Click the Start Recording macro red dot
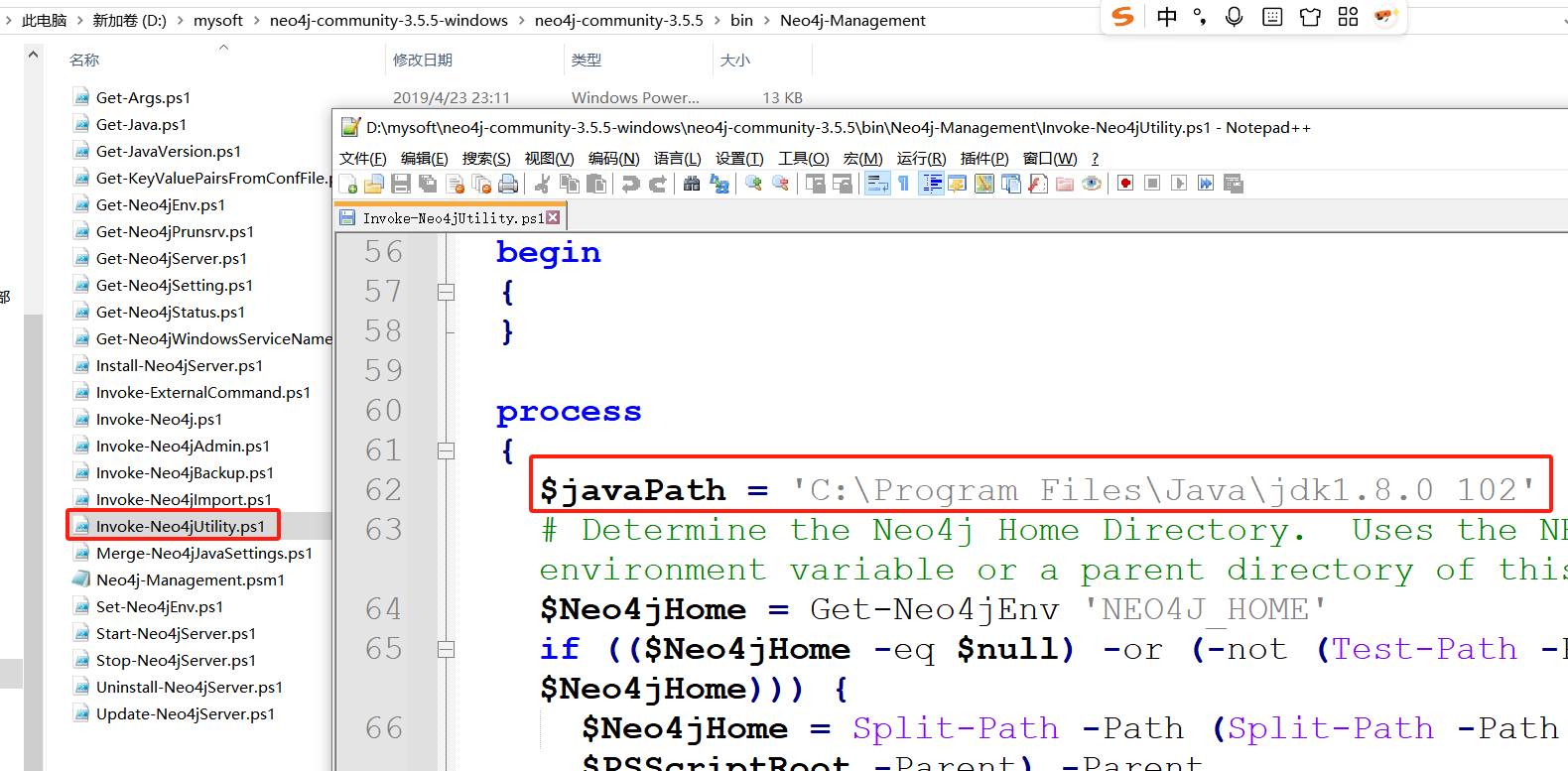Screen dimensions: 1568x771 click(1125, 184)
